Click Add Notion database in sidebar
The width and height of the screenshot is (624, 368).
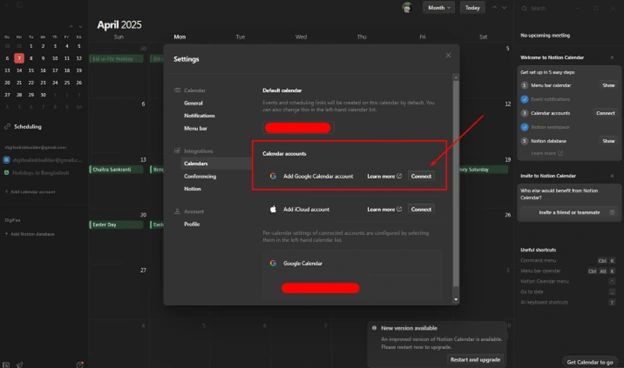coord(30,234)
